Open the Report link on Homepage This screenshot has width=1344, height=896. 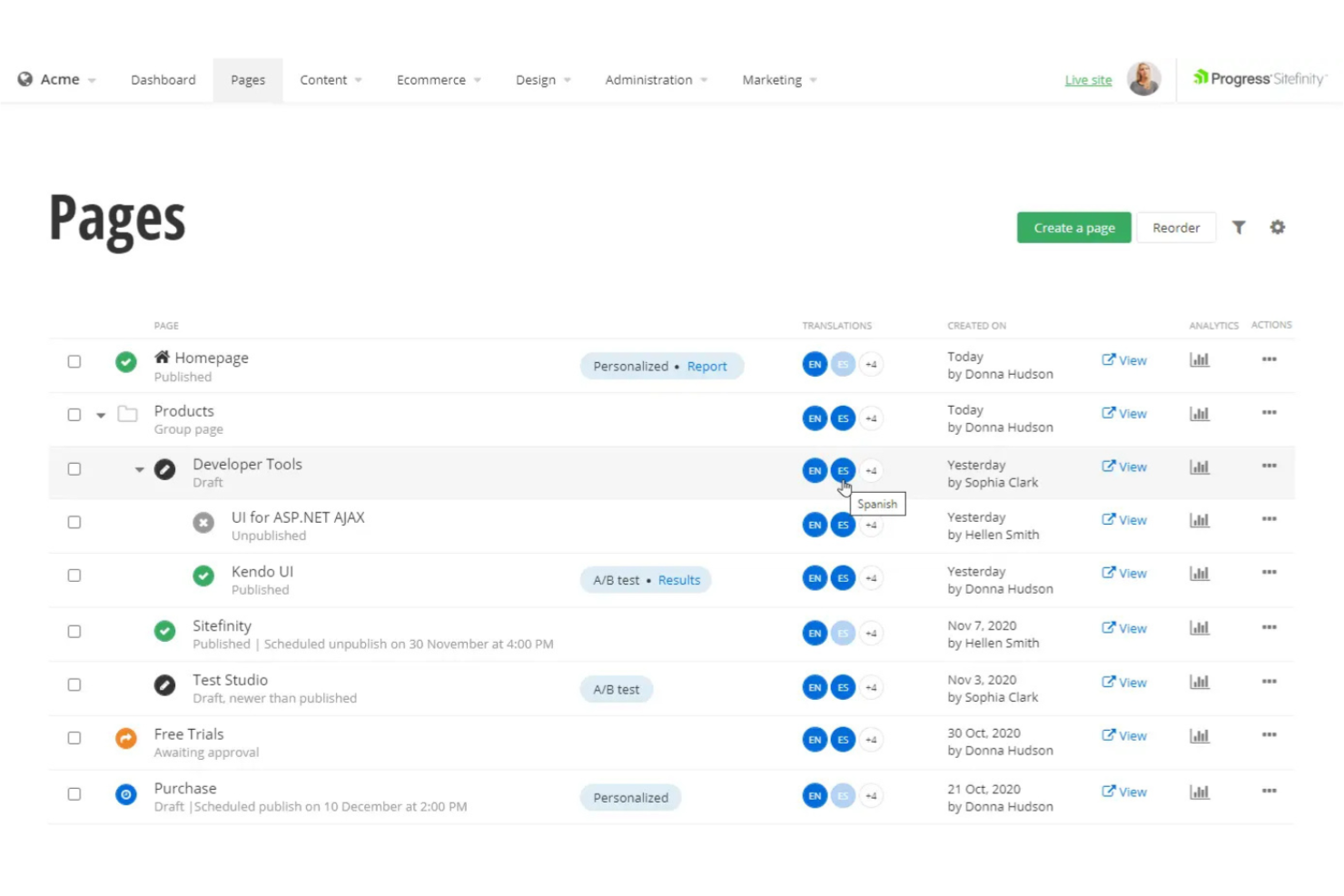[x=707, y=367]
